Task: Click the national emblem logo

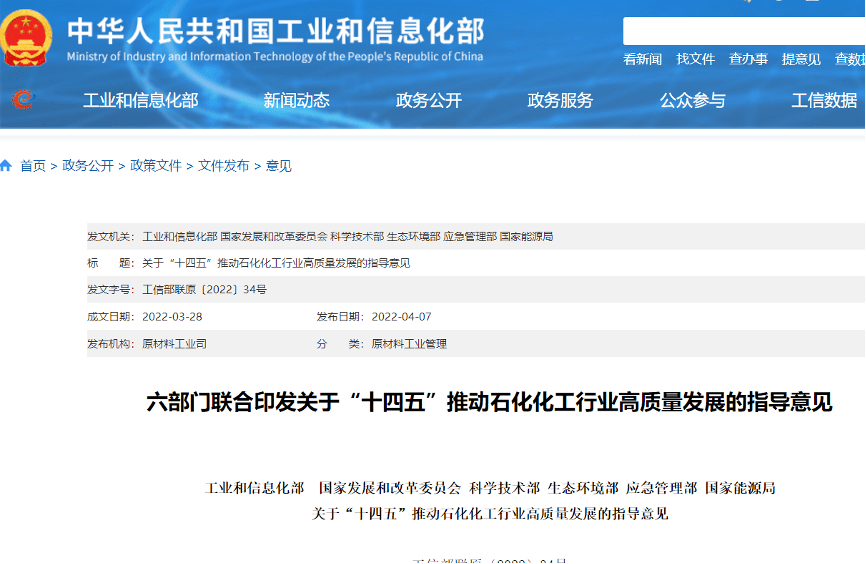Action: (26, 38)
